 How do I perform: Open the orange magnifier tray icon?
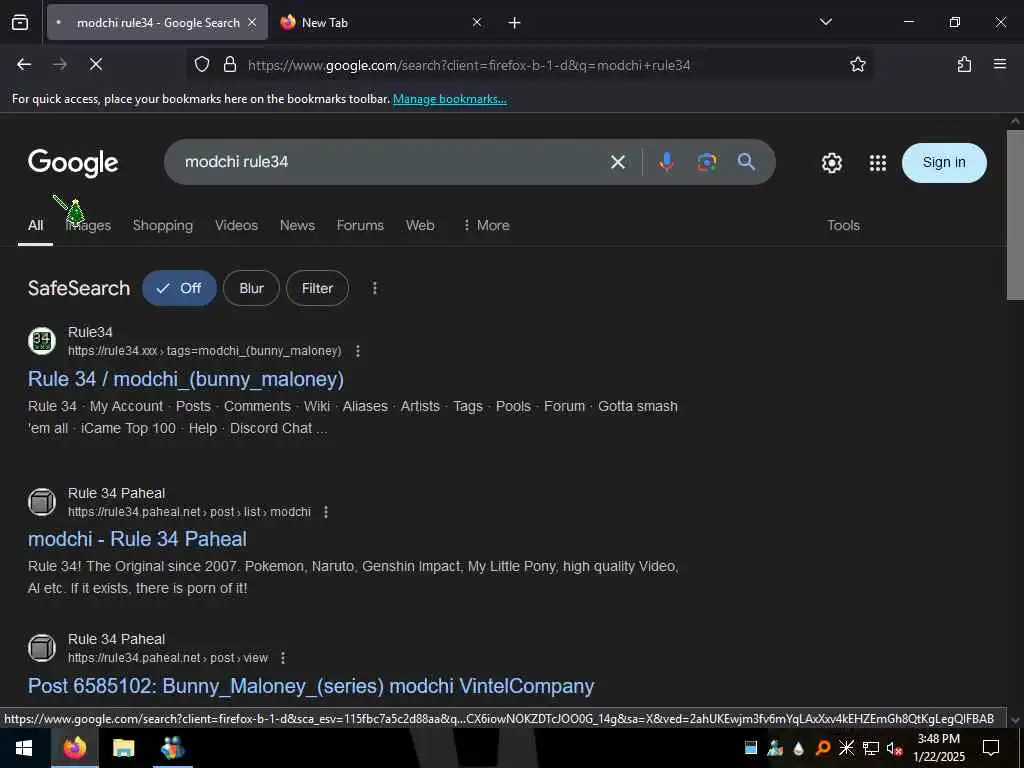823,748
